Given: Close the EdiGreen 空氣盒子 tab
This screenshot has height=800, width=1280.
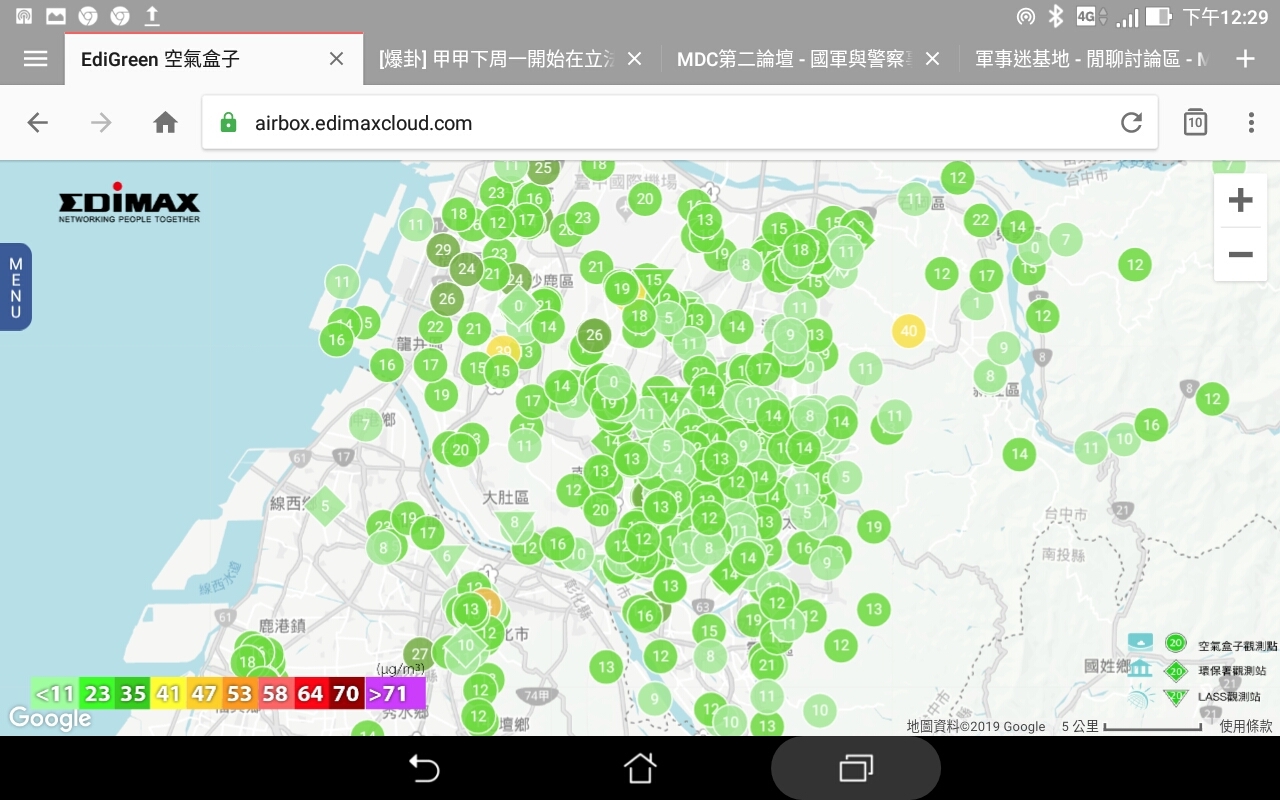Looking at the screenshot, I should tap(337, 59).
